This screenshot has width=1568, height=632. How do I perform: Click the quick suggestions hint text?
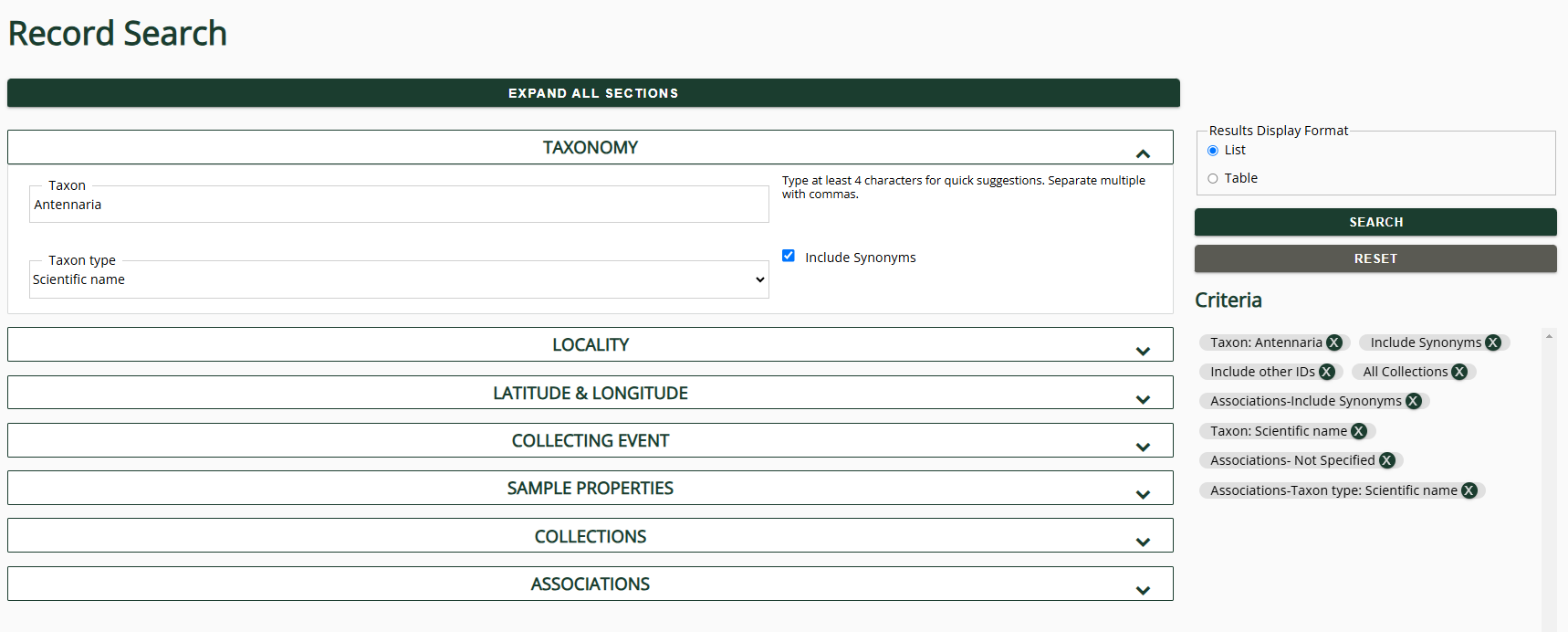pyautogui.click(x=964, y=187)
